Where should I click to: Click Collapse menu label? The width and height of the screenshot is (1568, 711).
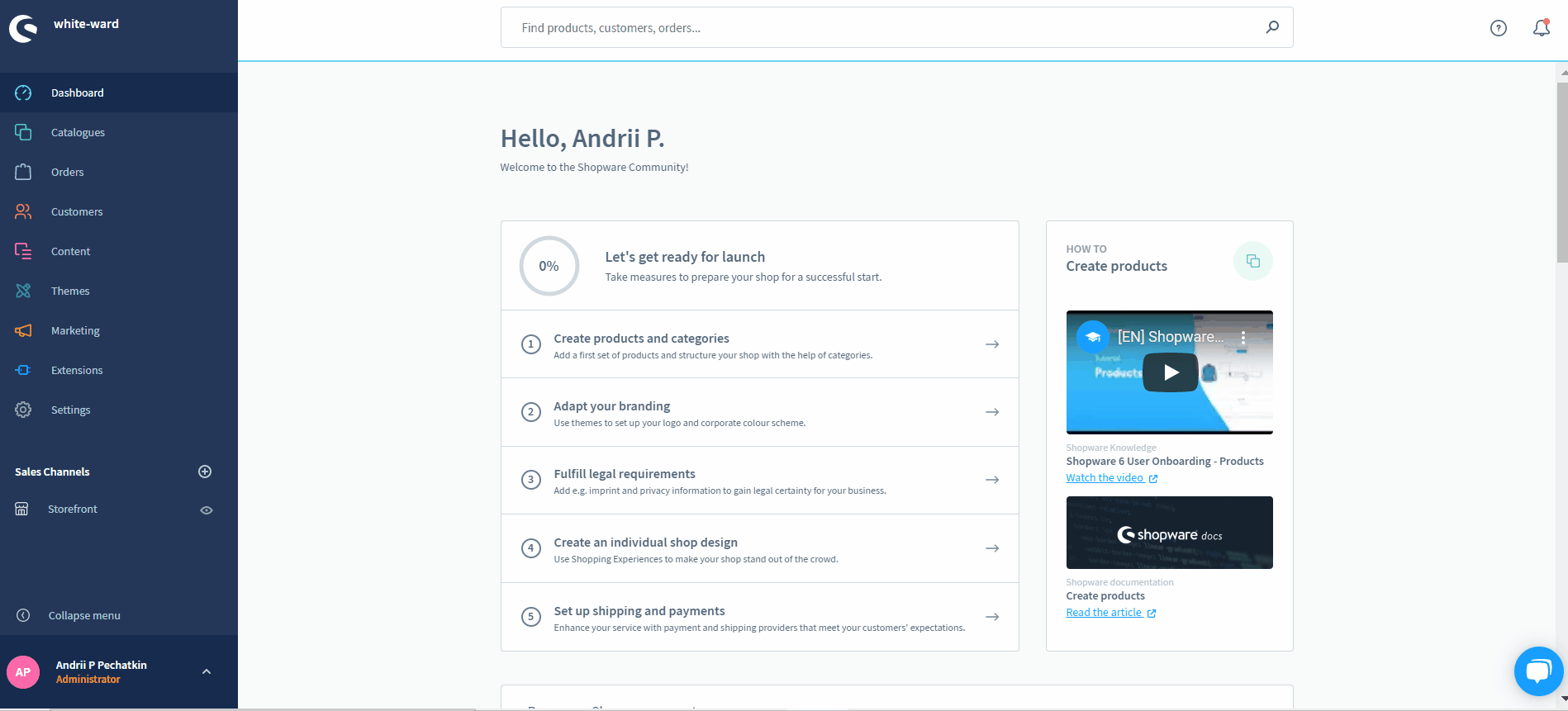click(84, 615)
